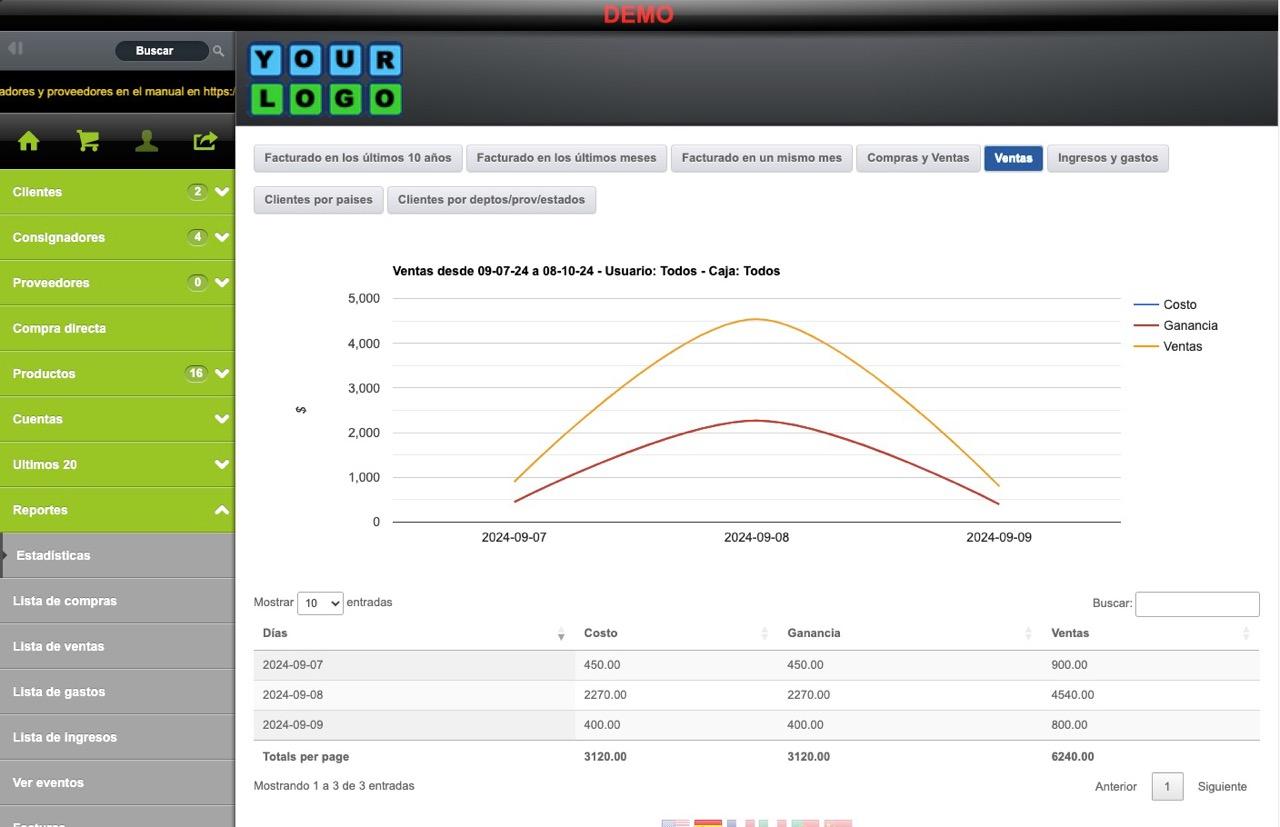Expand the Productos sidebar section
The height and width of the screenshot is (827, 1280).
coord(221,374)
